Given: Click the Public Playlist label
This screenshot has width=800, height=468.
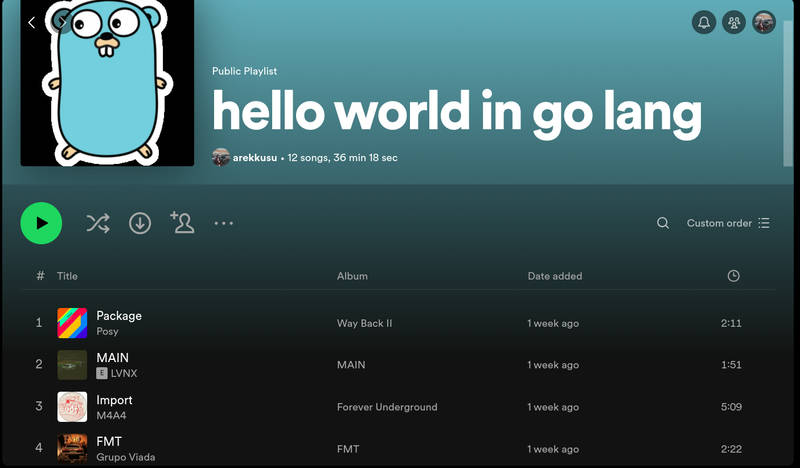Looking at the screenshot, I should click(x=244, y=71).
